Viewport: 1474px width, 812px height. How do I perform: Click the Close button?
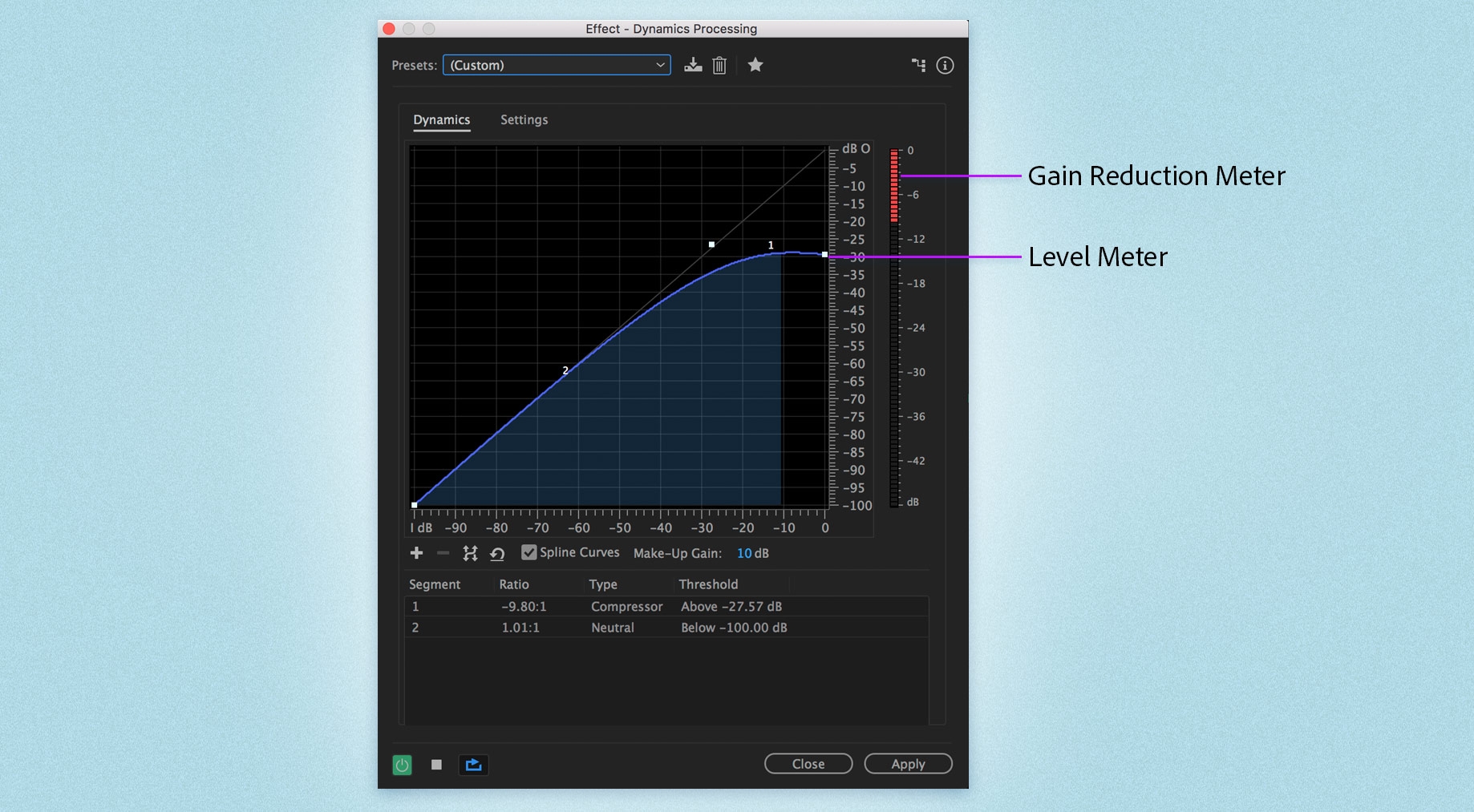click(808, 763)
